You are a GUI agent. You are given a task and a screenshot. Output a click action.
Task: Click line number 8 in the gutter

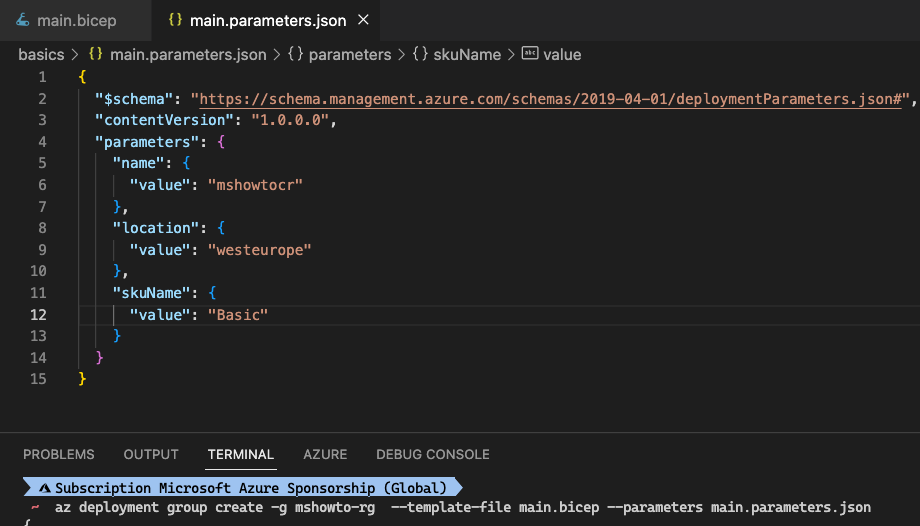42,228
